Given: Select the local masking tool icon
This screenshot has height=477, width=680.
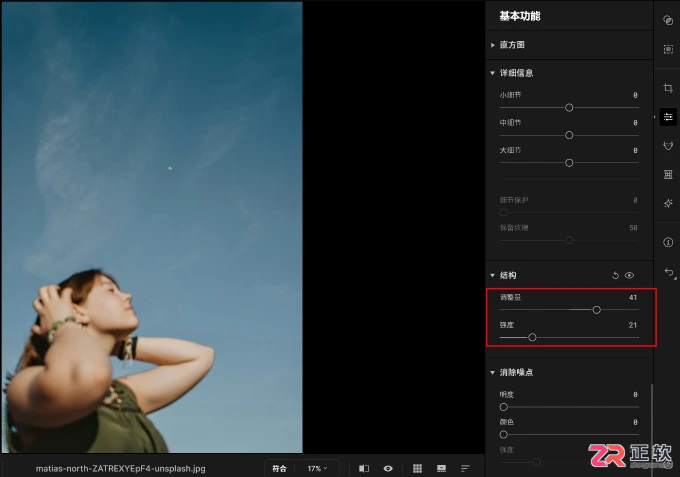Looking at the screenshot, I should click(x=668, y=49).
